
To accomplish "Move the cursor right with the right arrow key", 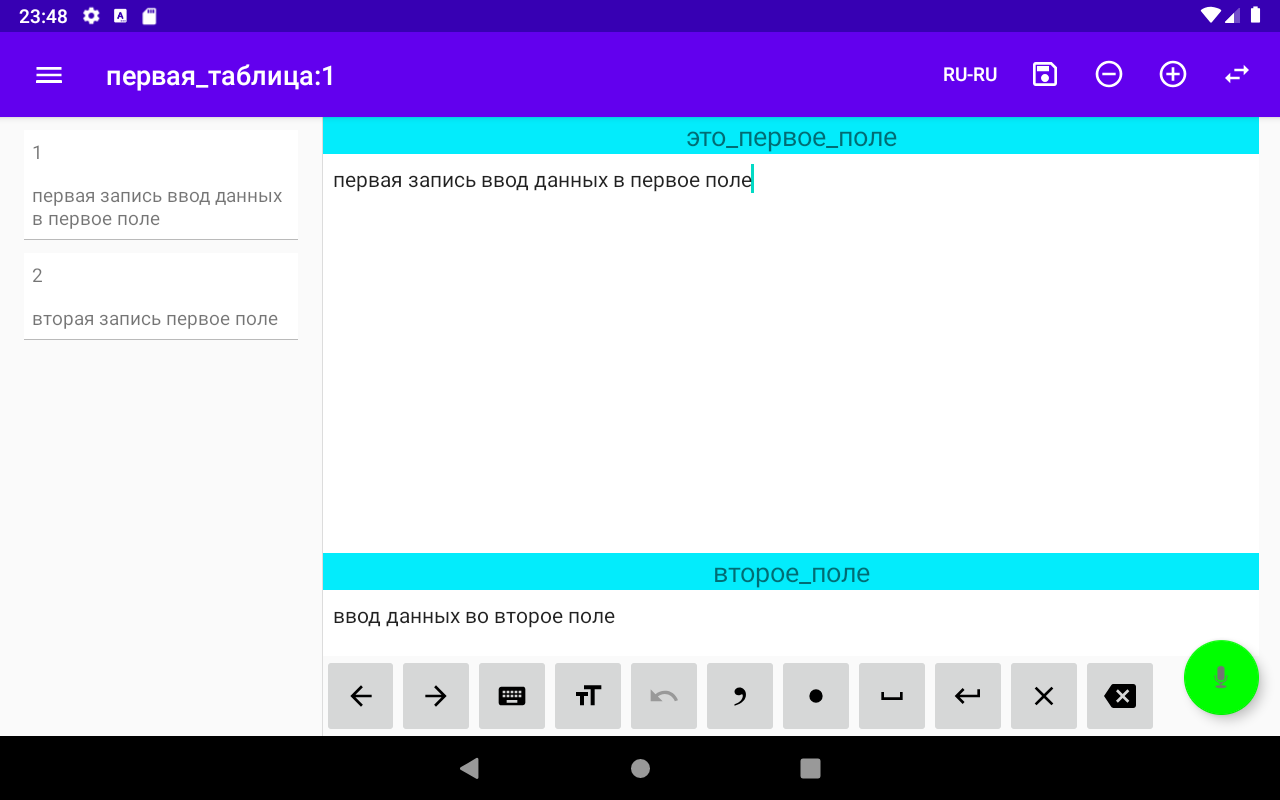I will click(436, 696).
